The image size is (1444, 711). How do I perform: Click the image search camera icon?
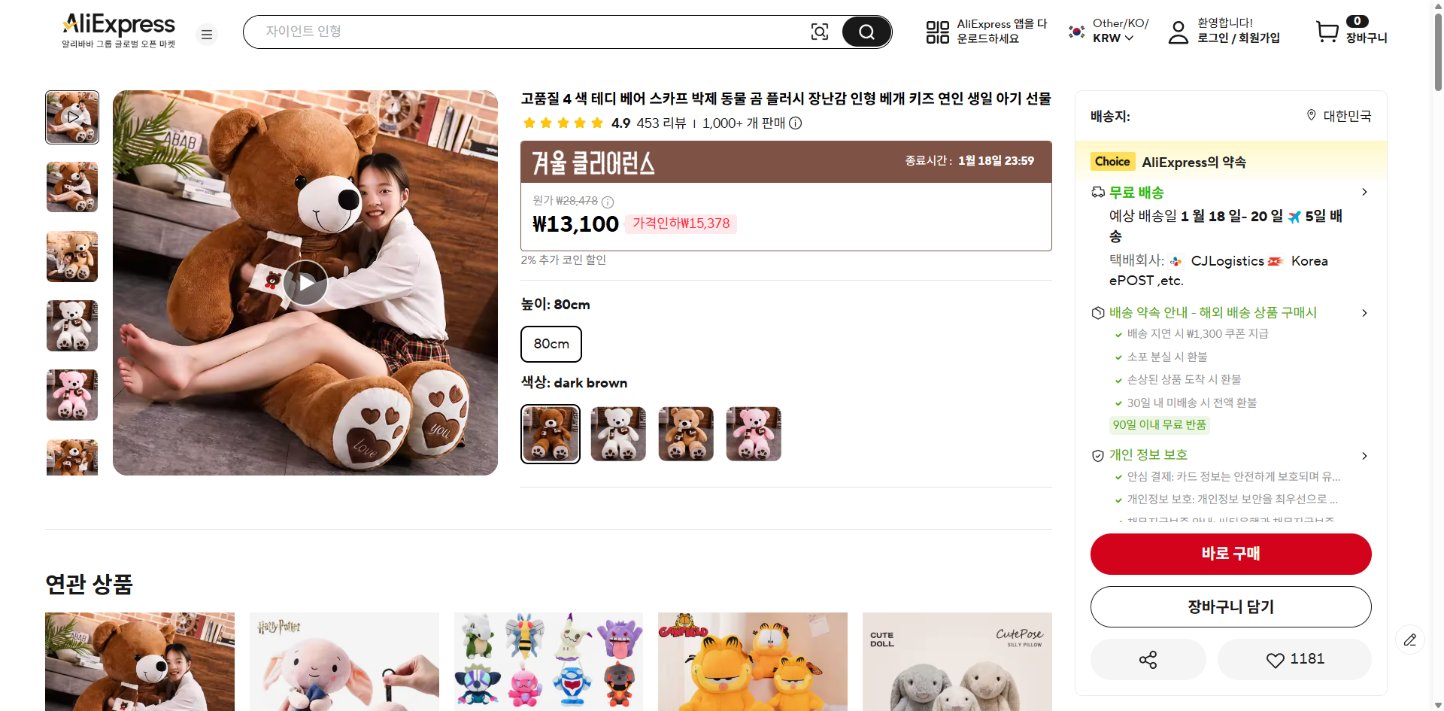[820, 32]
